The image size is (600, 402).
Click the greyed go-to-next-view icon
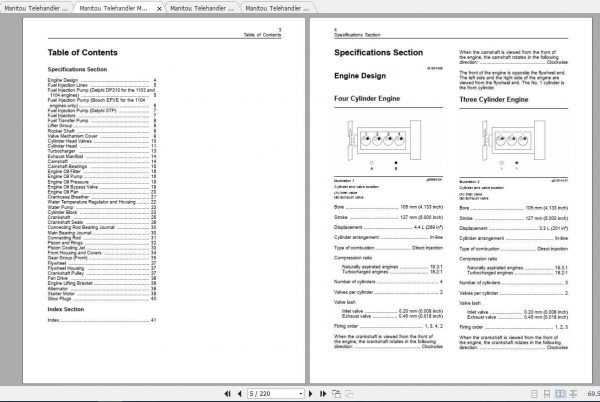coord(349,394)
